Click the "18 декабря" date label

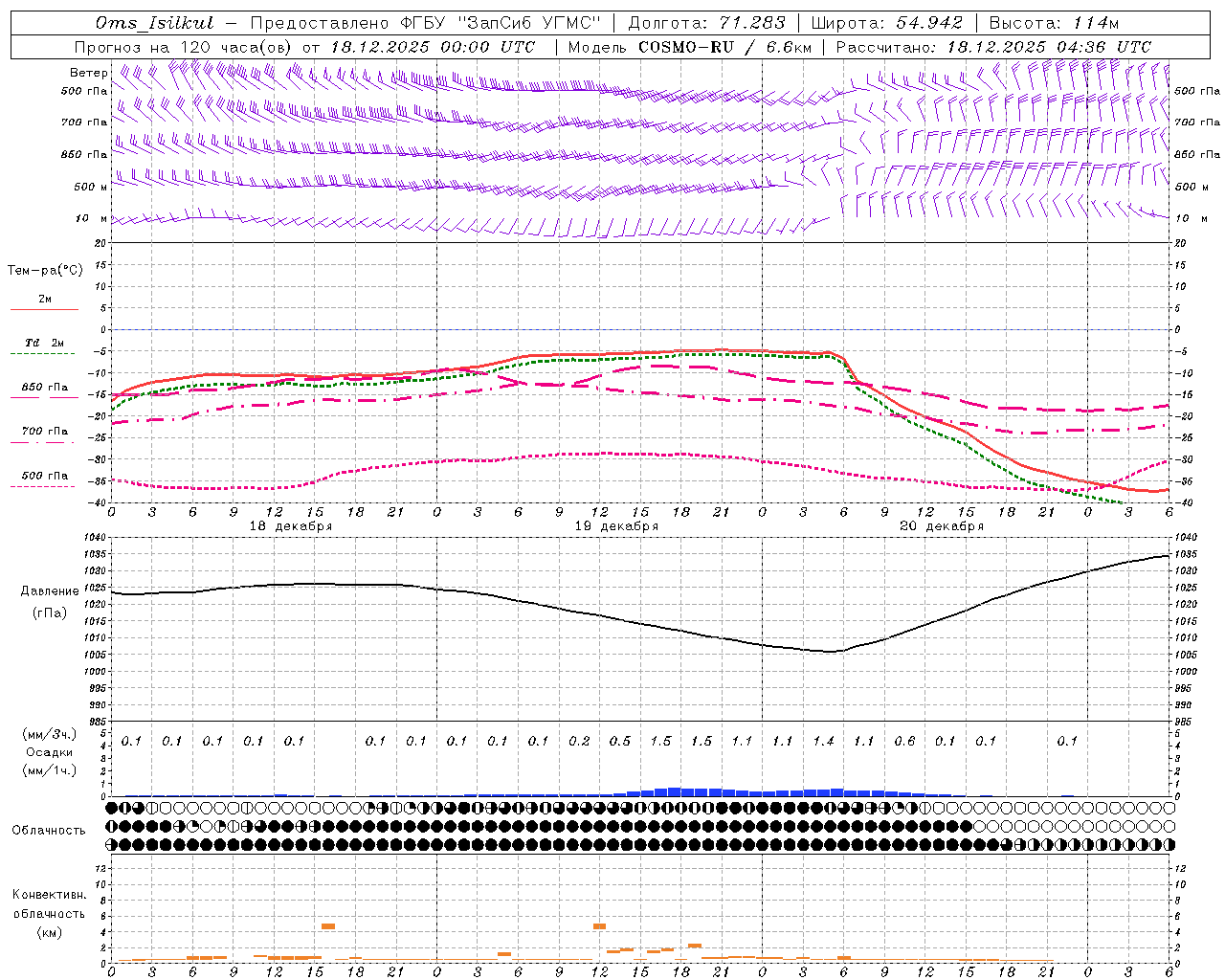[291, 526]
